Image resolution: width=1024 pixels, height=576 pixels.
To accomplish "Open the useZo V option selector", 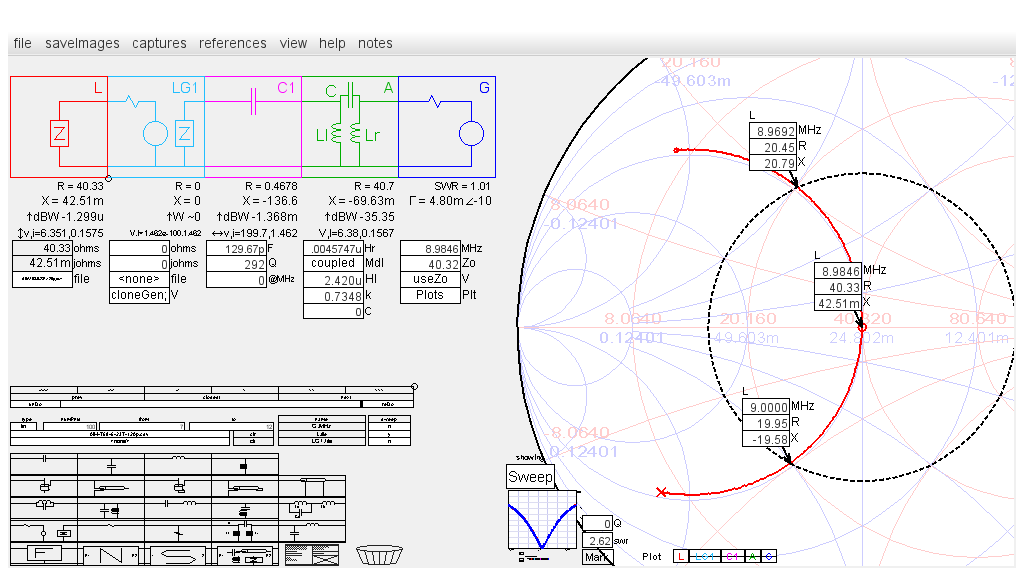I will click(430, 279).
